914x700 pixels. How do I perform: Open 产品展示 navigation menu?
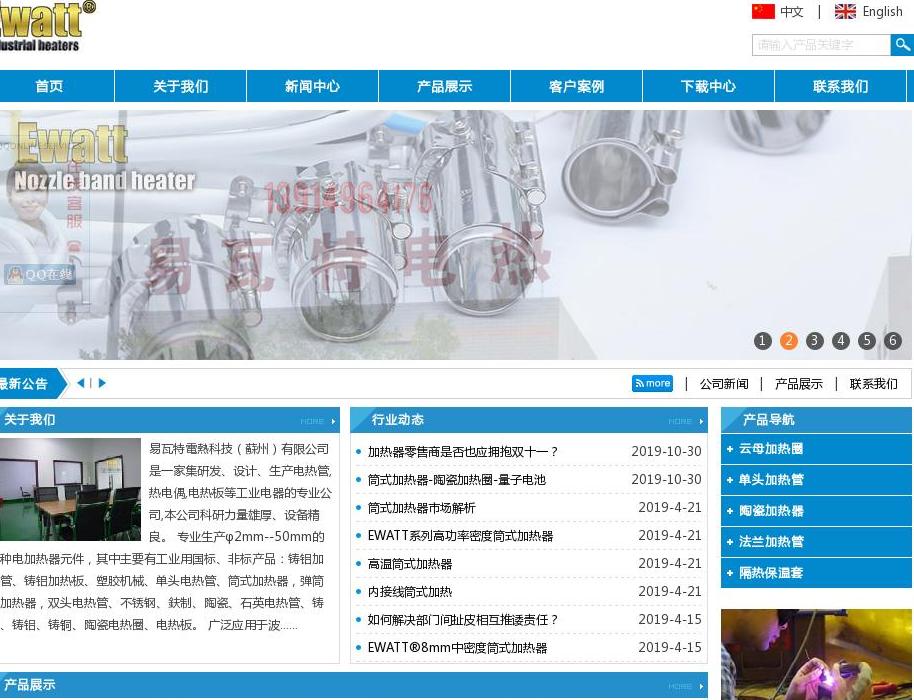coord(444,86)
